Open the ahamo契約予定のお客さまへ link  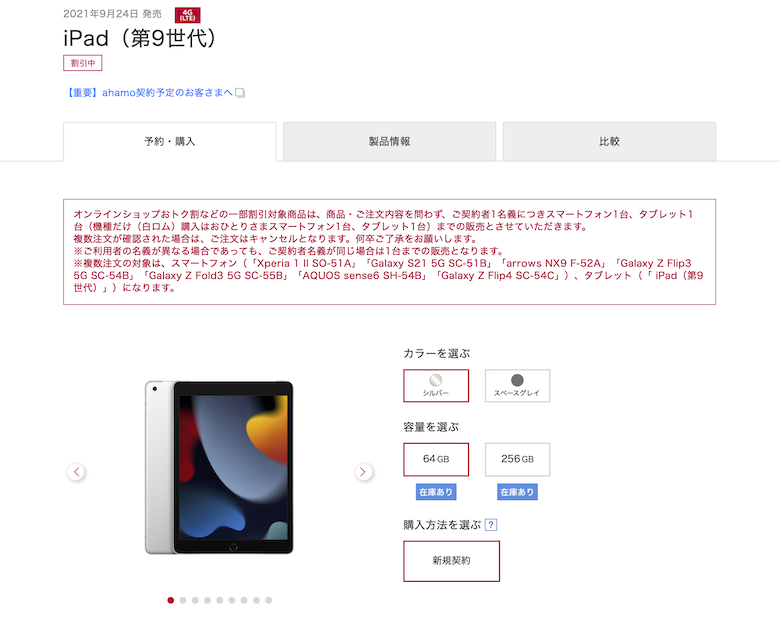pyautogui.click(x=150, y=93)
